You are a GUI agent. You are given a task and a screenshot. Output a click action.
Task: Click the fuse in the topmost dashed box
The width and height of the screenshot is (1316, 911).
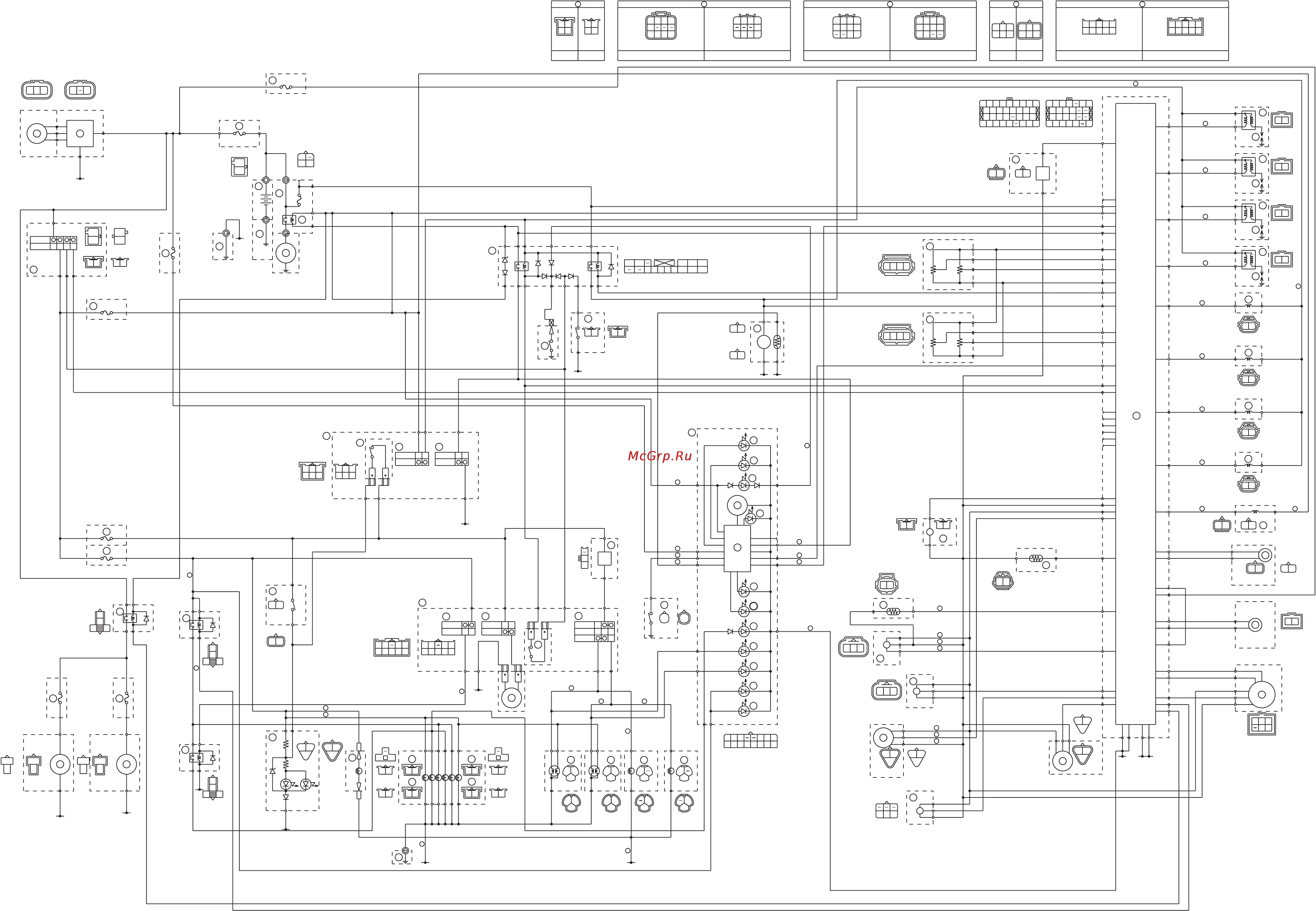tap(286, 87)
